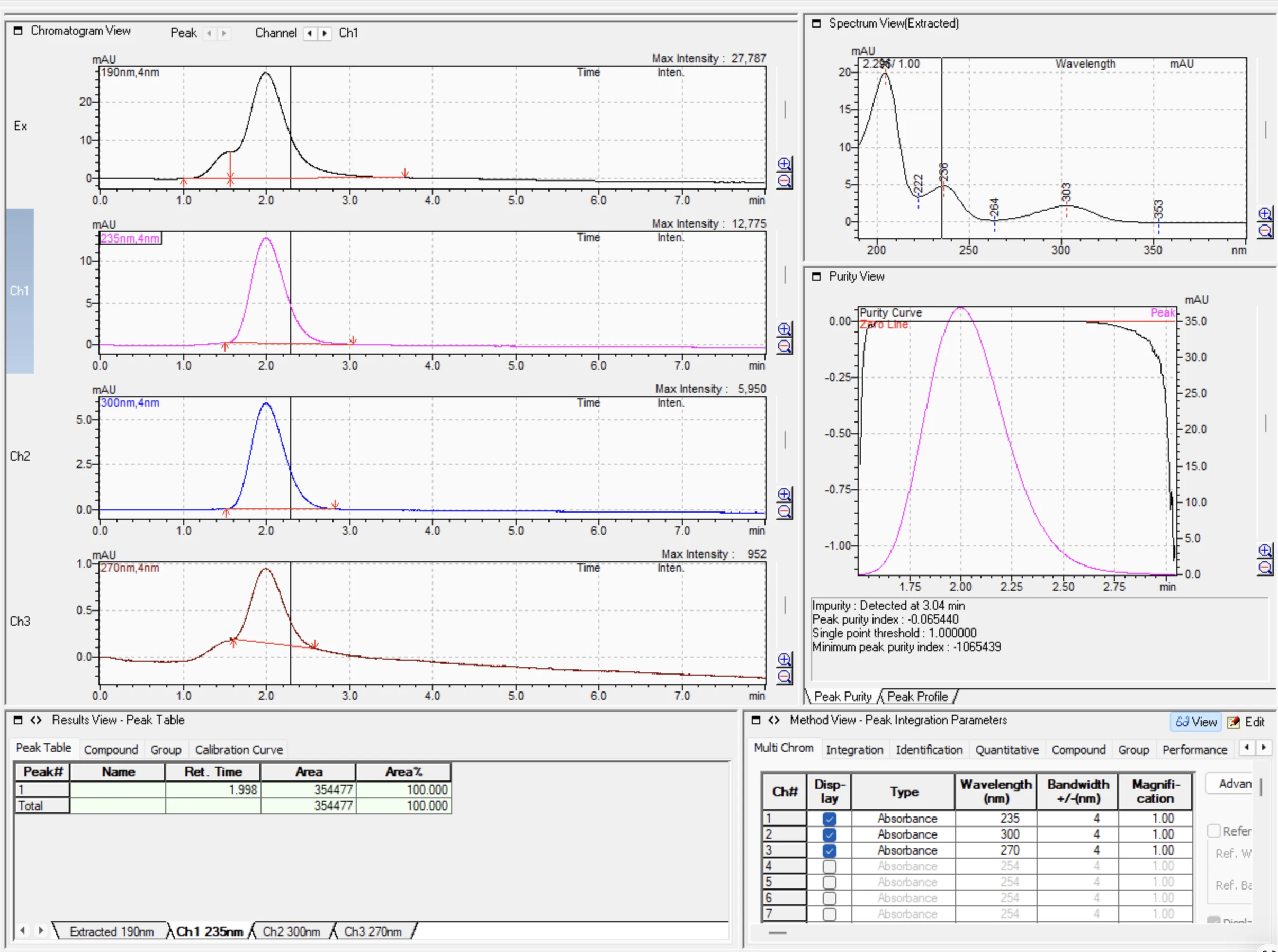Image resolution: width=1278 pixels, height=952 pixels.
Task: Zoom out on the Purity View plot
Action: [x=1265, y=567]
